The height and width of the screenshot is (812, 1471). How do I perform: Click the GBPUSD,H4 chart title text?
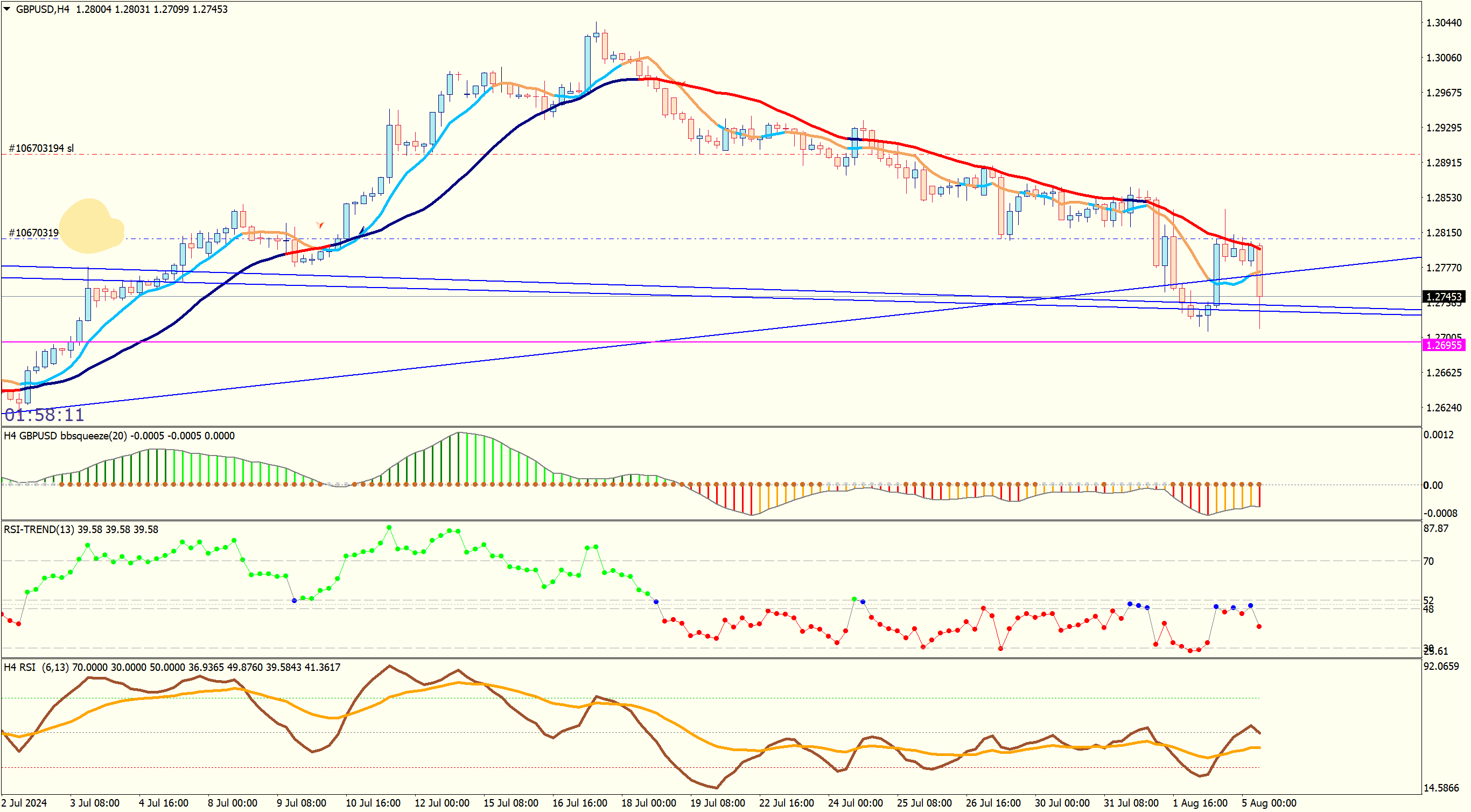tap(42, 9)
